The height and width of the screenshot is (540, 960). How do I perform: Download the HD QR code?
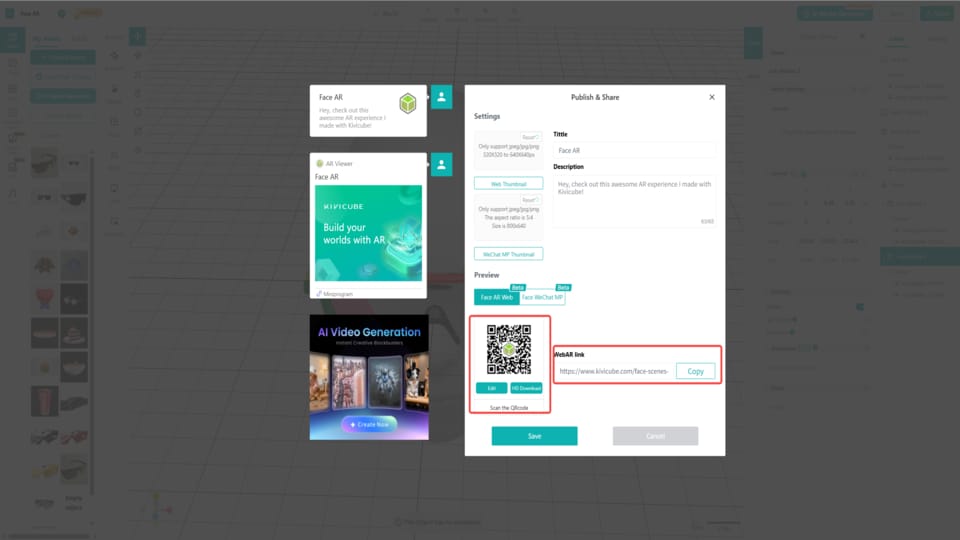click(526, 388)
